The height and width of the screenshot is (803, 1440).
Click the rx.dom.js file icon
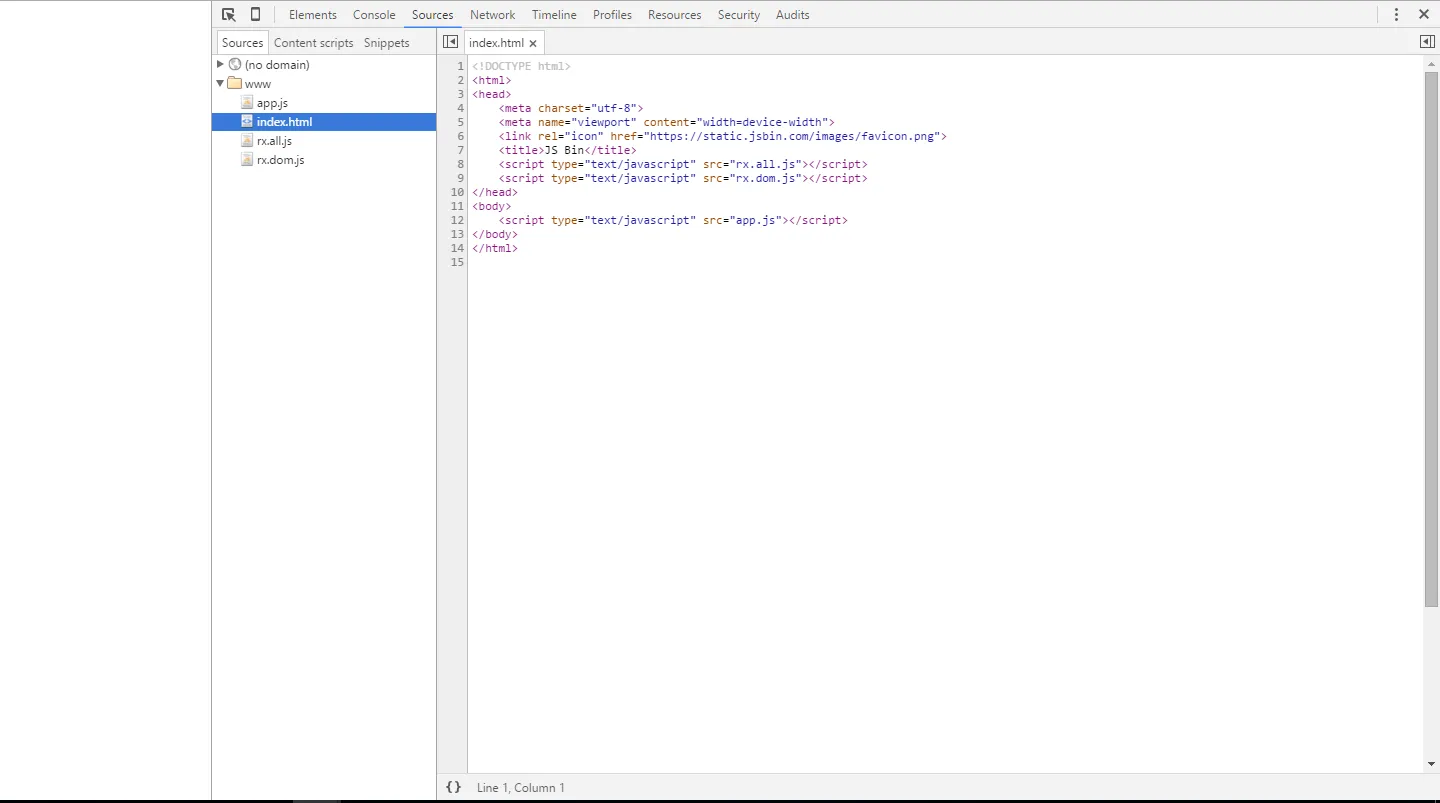tap(247, 160)
